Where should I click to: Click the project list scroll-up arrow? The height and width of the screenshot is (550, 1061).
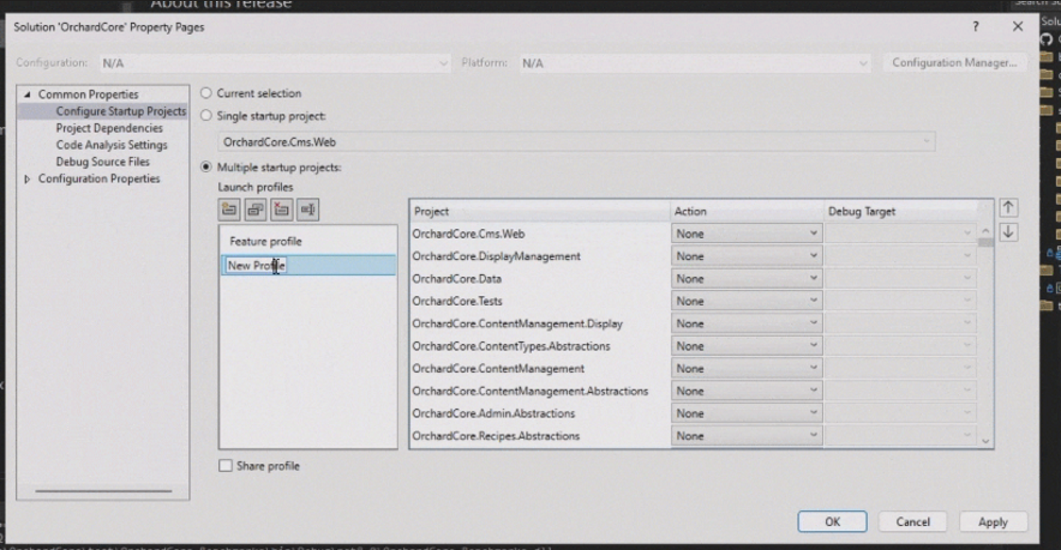(986, 231)
